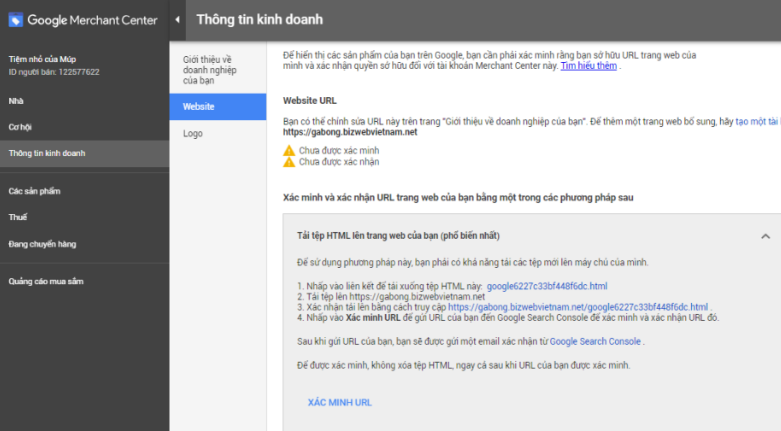Open Nhà in the left sidebar
The width and height of the screenshot is (781, 431).
tap(16, 101)
